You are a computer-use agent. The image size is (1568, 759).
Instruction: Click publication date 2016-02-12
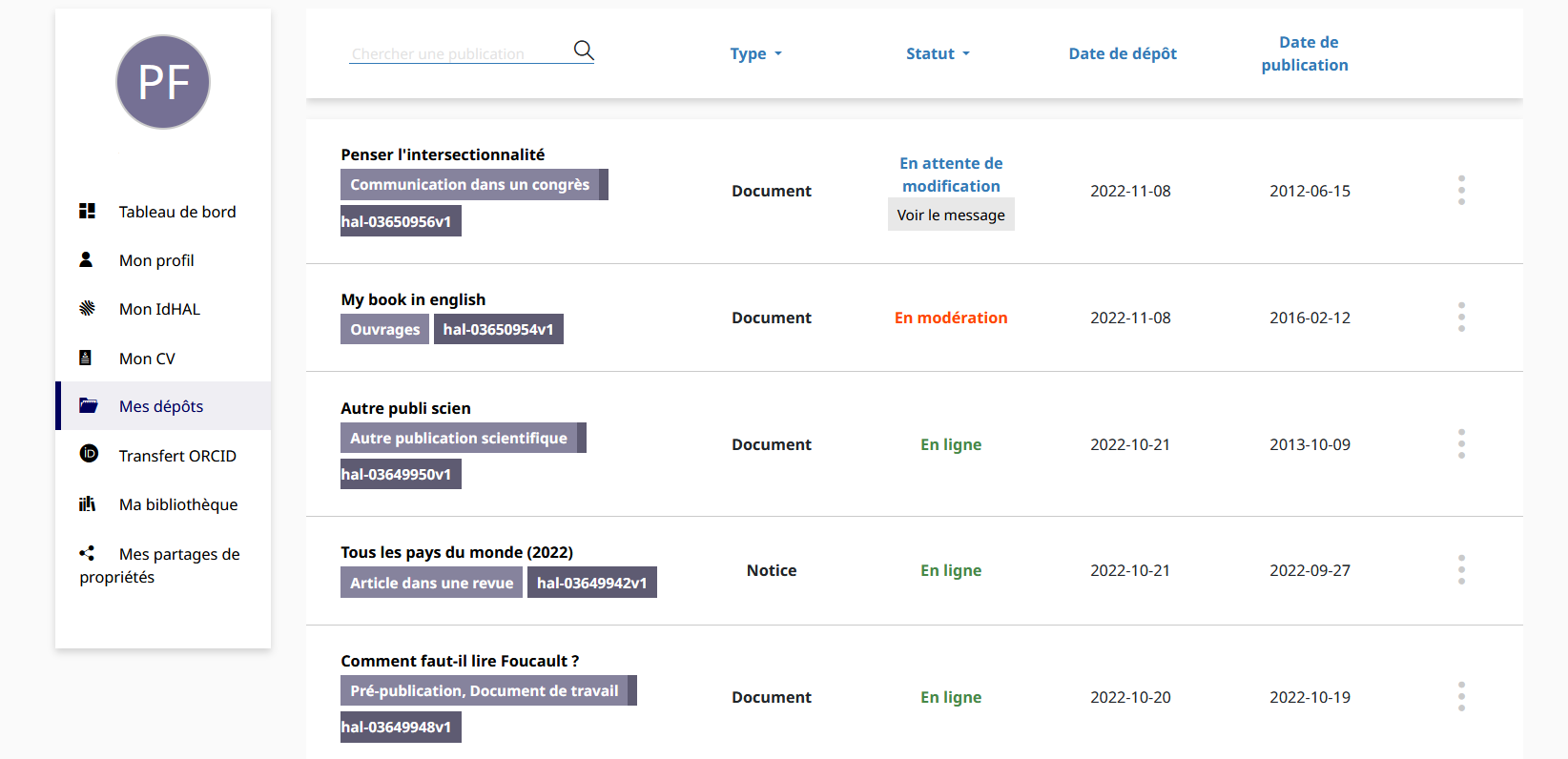click(x=1310, y=318)
